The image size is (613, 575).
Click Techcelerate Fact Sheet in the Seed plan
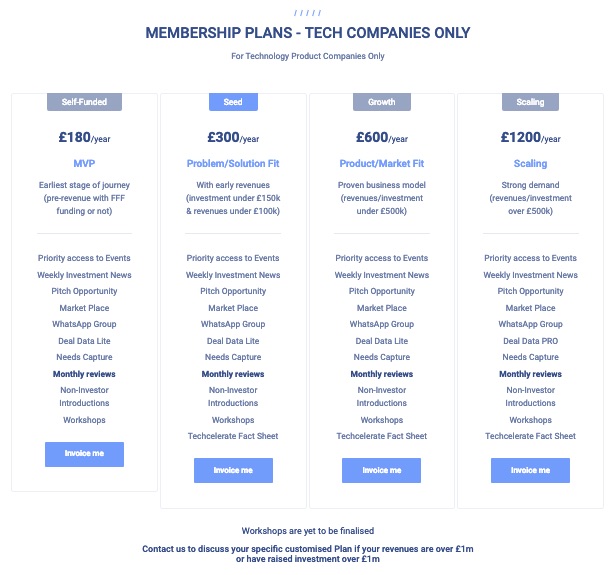click(x=233, y=436)
